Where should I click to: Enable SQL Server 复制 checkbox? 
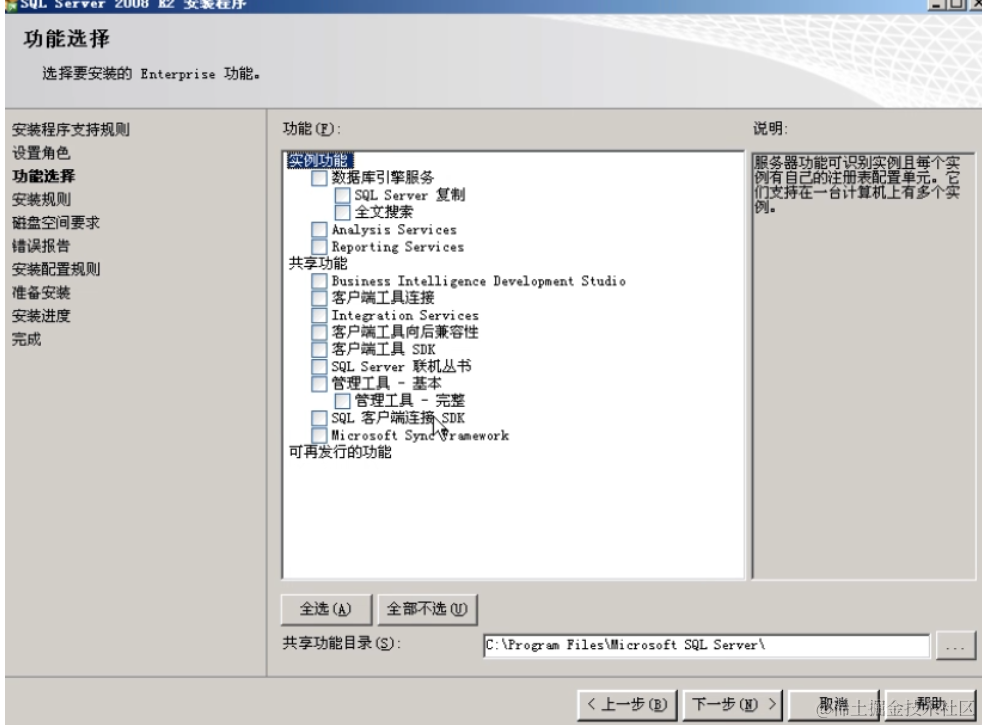[342, 195]
